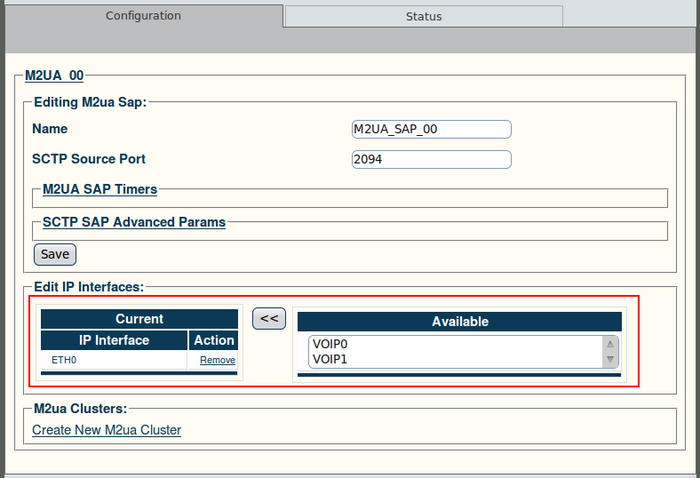This screenshot has width=700, height=478.
Task: Move selected interface with << button
Action: pyautogui.click(x=269, y=319)
